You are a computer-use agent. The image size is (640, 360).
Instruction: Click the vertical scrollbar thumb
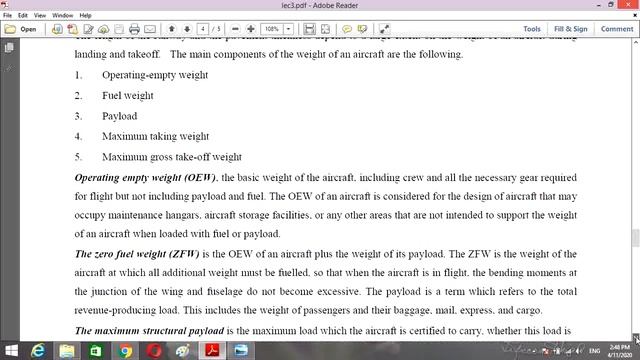pos(636,238)
